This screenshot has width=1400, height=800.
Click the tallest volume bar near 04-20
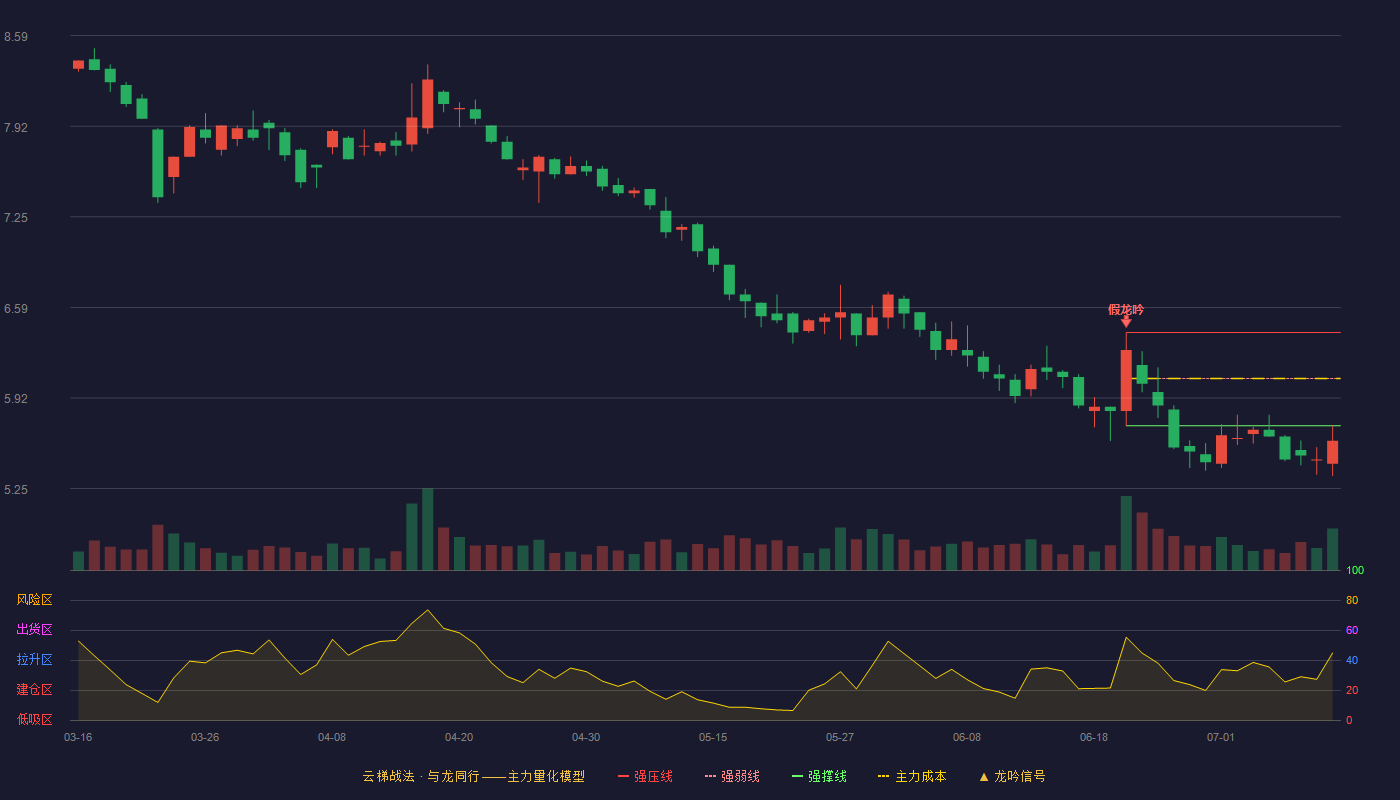pos(427,529)
